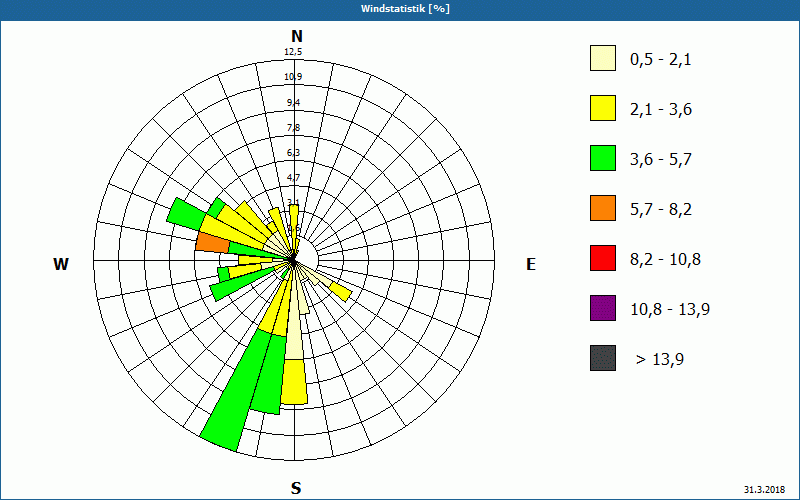
Task: Click the 9,4 radial axis value
Action: [x=293, y=103]
